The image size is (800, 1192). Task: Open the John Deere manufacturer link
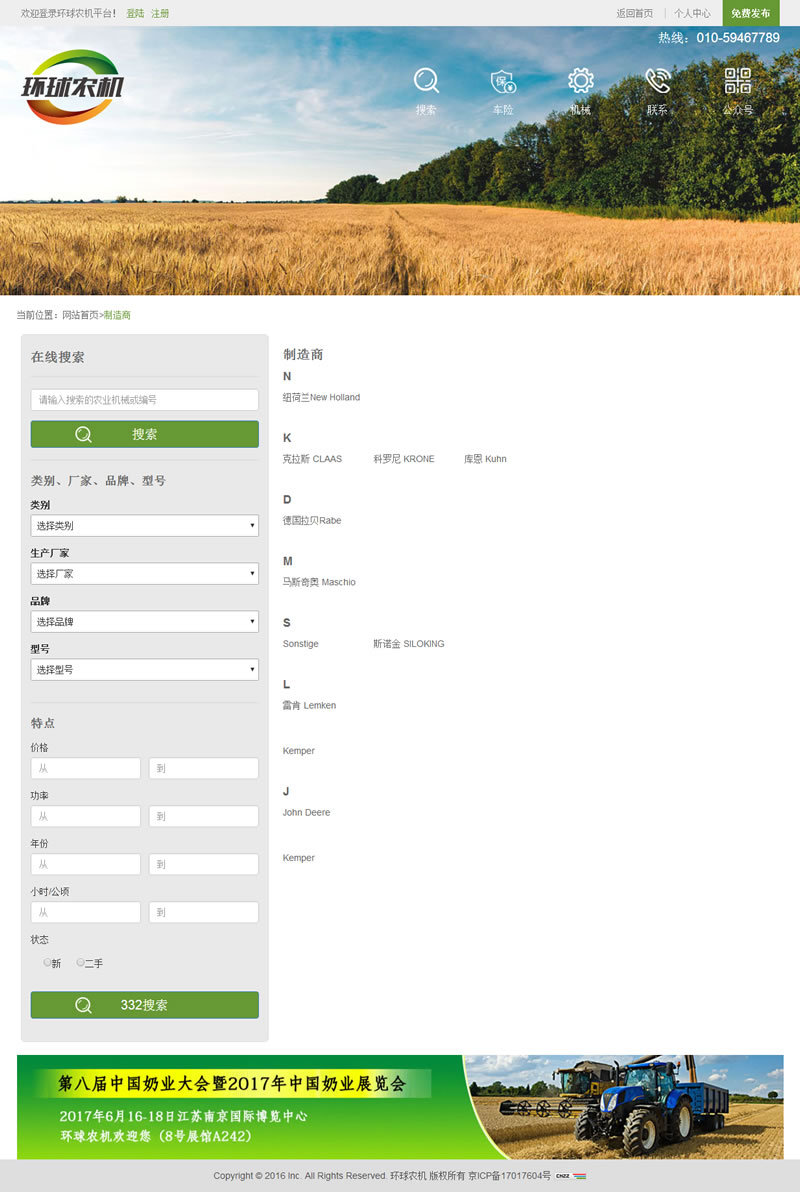(x=306, y=812)
